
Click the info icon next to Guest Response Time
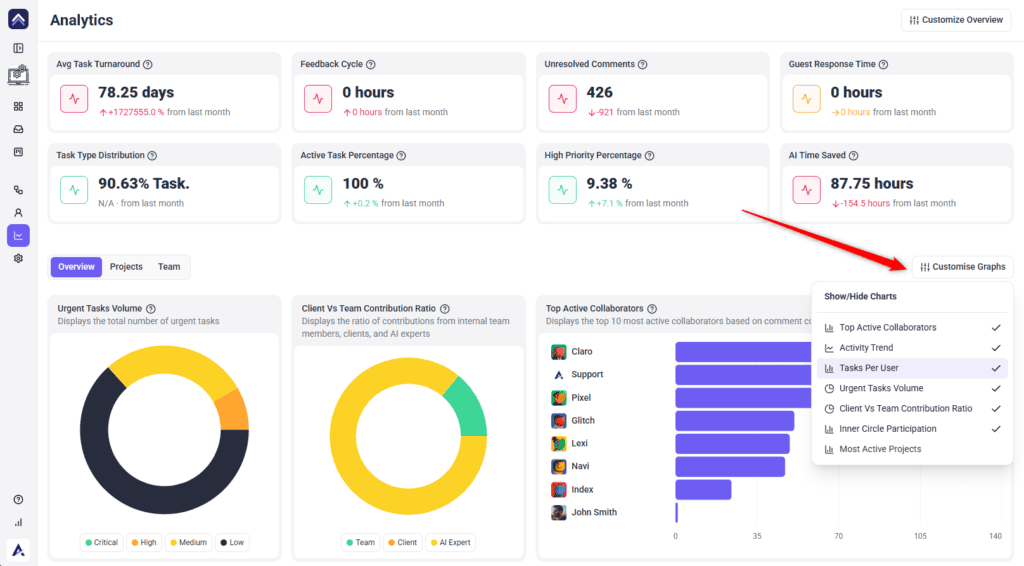click(x=884, y=64)
